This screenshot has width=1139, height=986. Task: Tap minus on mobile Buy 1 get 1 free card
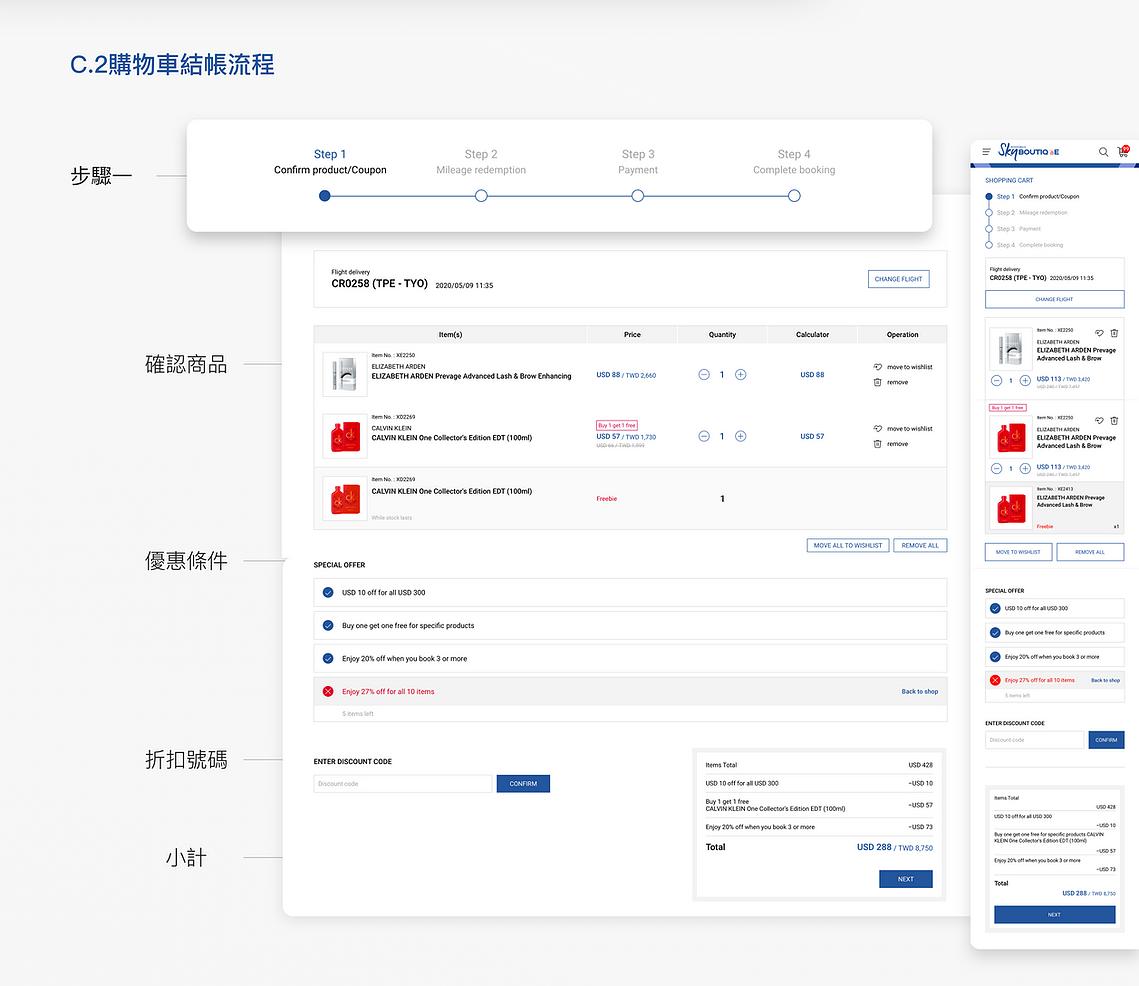tap(997, 469)
